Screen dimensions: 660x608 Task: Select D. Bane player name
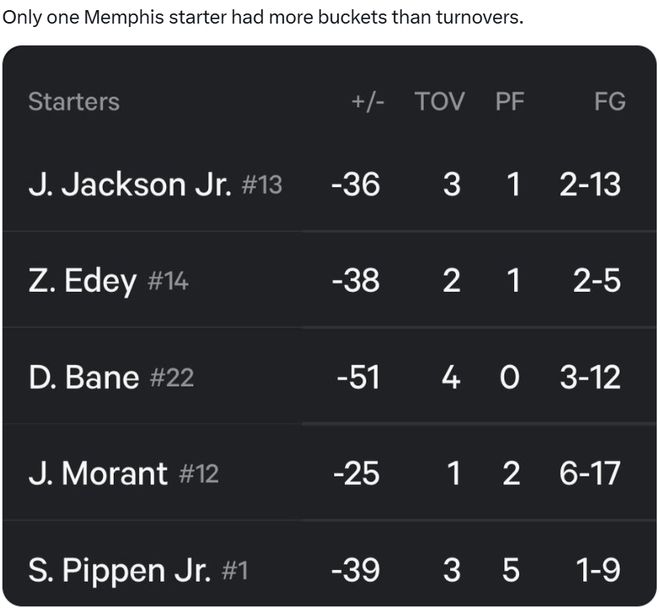(x=84, y=377)
